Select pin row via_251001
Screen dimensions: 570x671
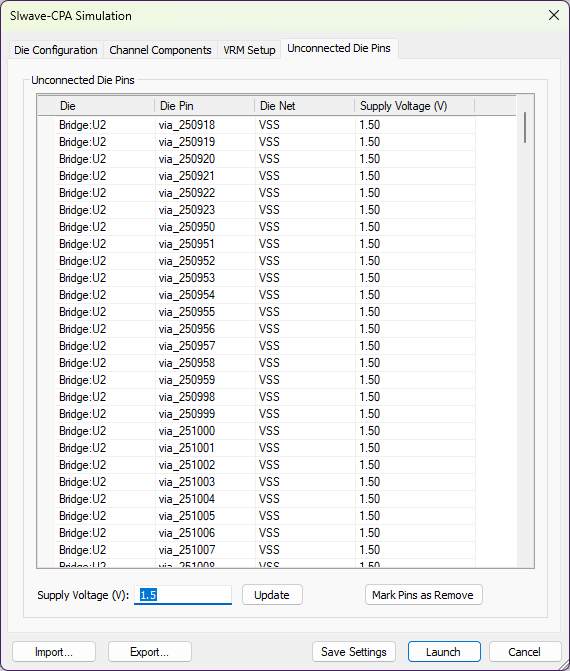tap(265, 448)
